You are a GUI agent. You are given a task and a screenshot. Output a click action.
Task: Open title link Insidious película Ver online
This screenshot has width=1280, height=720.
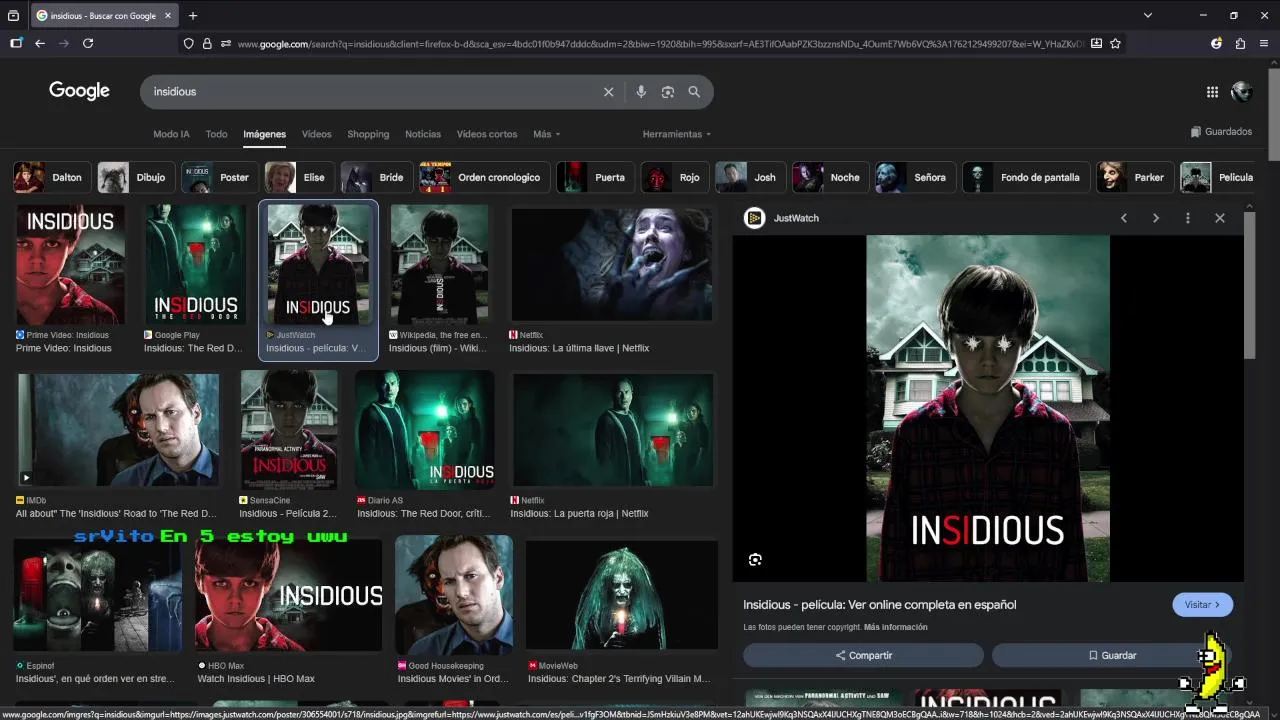tap(879, 605)
